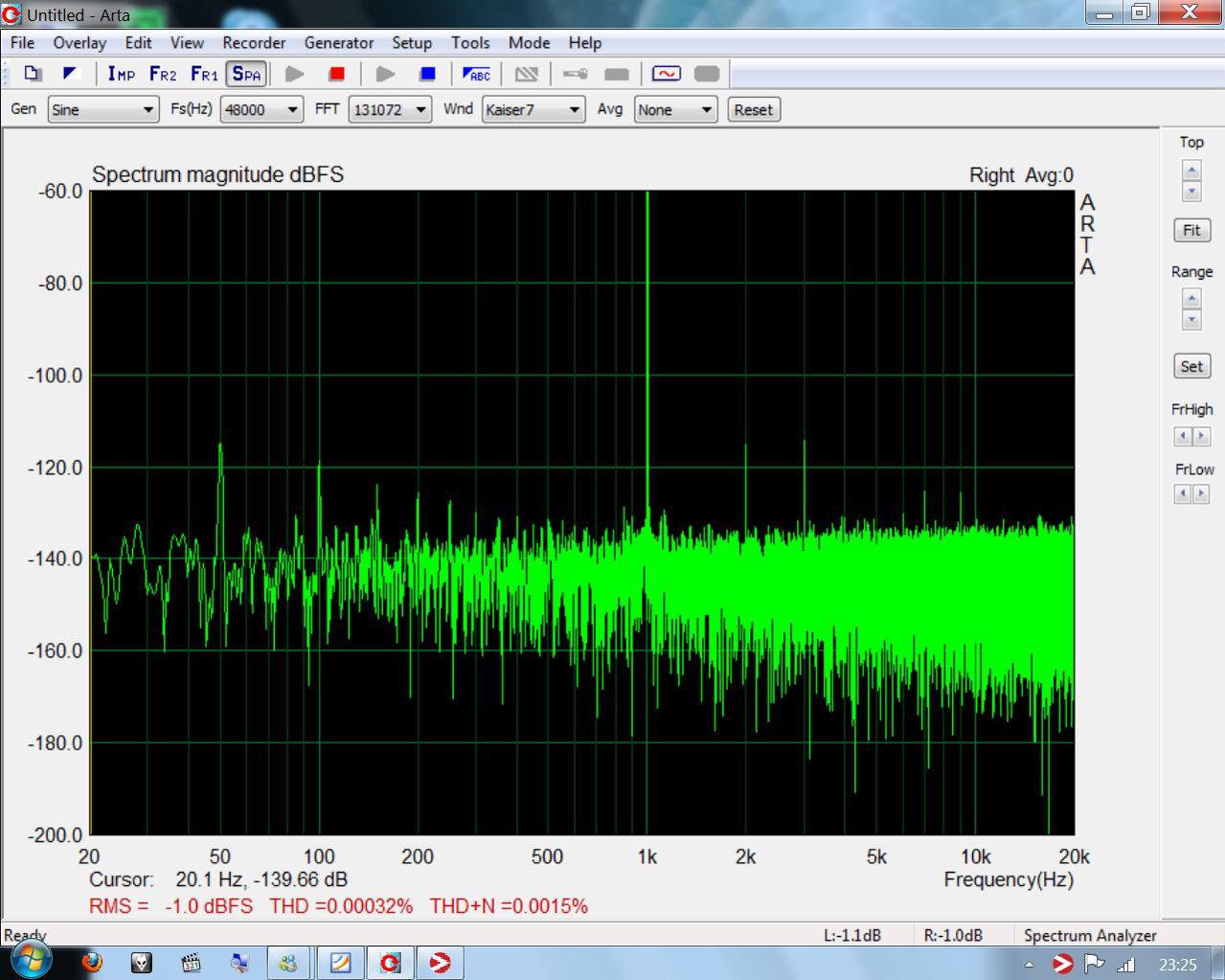Viewport: 1225px width, 980px height.
Task: Click the gray rectangle toolbar icon
Action: 617,74
